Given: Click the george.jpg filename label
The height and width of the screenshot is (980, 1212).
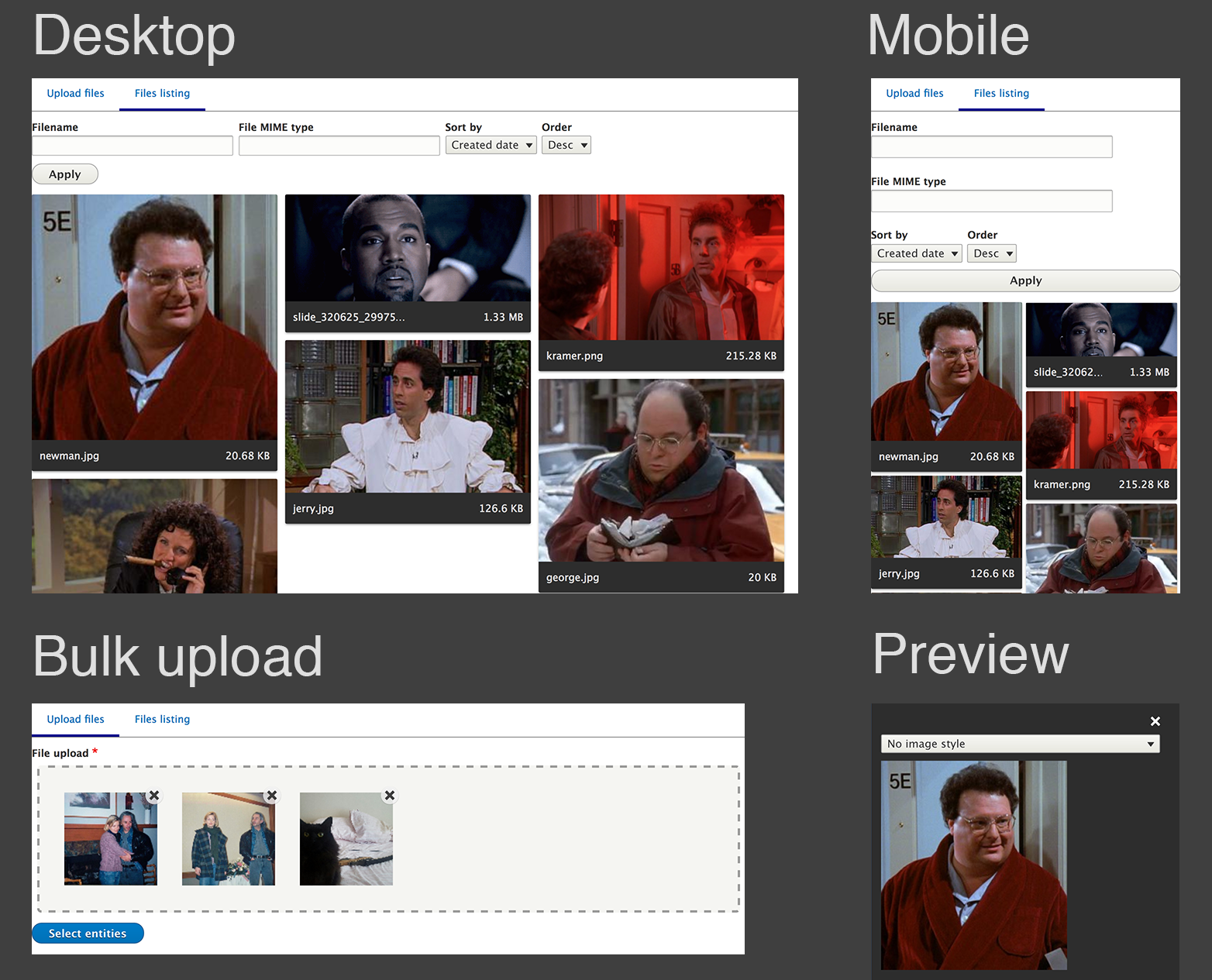Looking at the screenshot, I should (573, 577).
